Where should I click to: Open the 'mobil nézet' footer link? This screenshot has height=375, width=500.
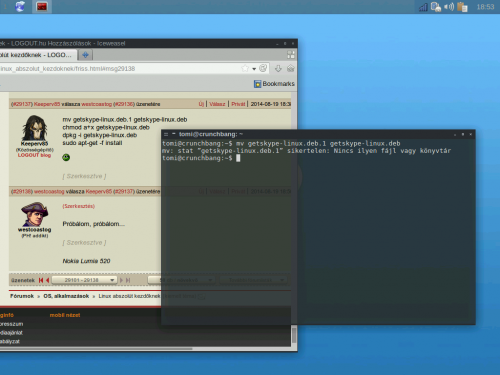click(65, 315)
